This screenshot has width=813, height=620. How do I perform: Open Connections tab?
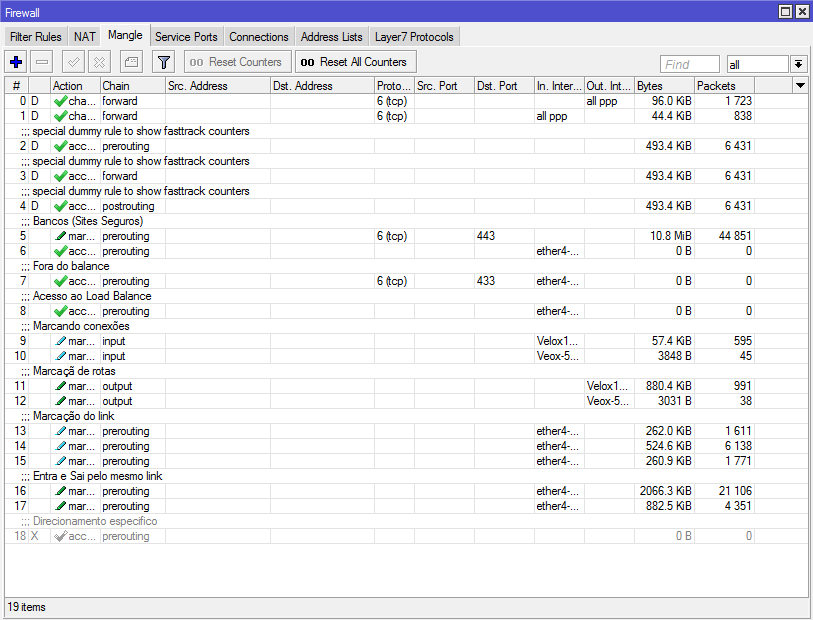click(x=259, y=37)
